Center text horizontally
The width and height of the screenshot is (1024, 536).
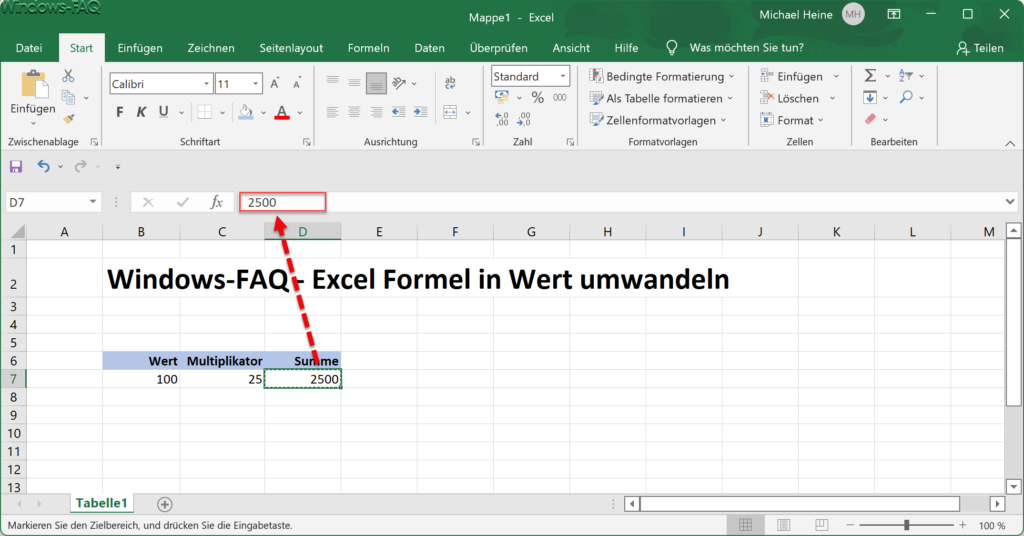[x=354, y=112]
